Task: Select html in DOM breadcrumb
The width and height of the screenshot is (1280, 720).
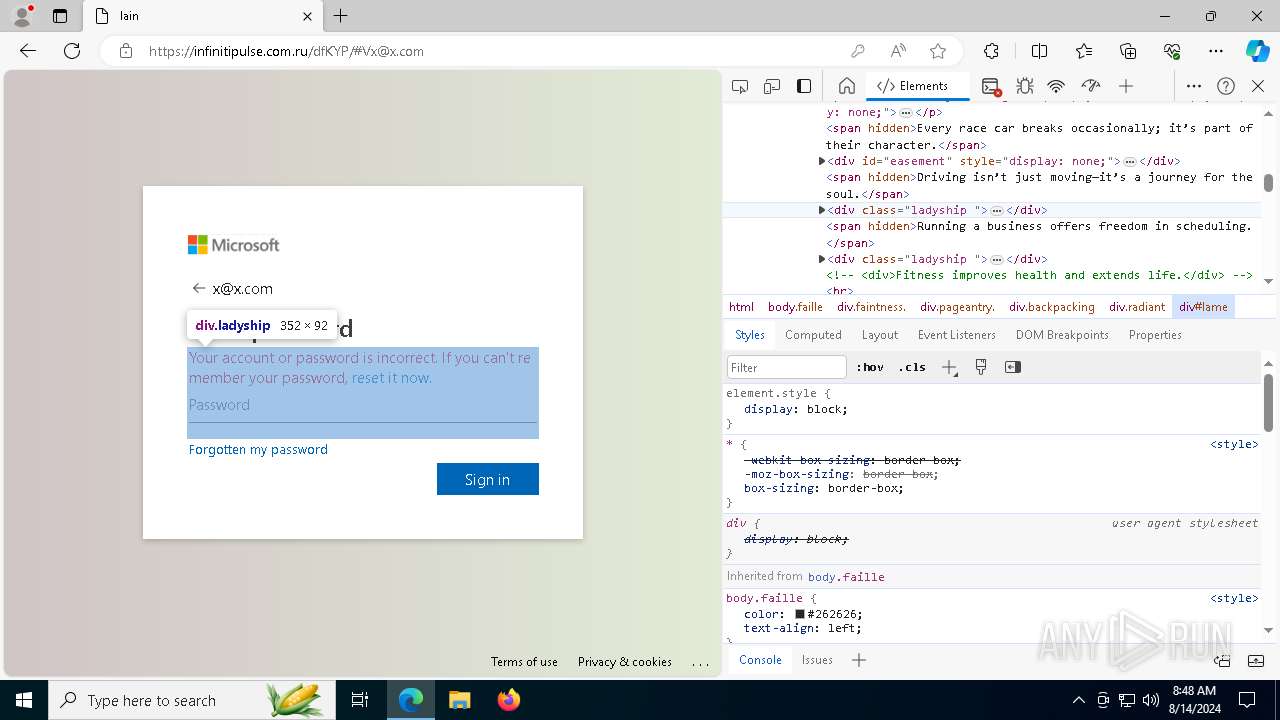Action: (741, 307)
